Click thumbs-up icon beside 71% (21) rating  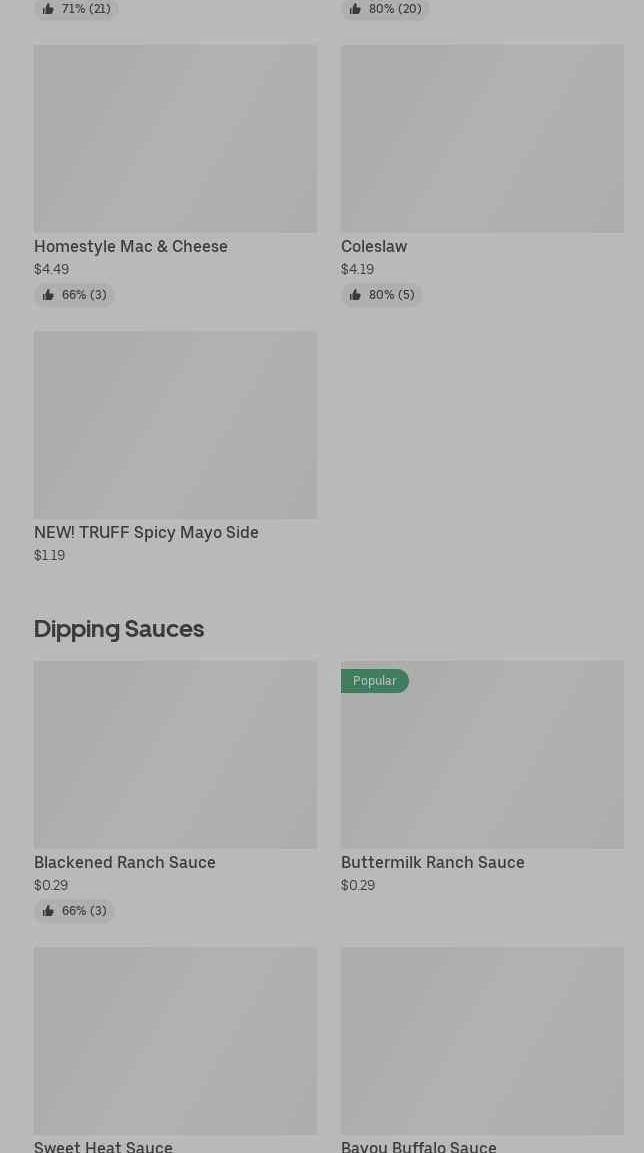tap(48, 9)
